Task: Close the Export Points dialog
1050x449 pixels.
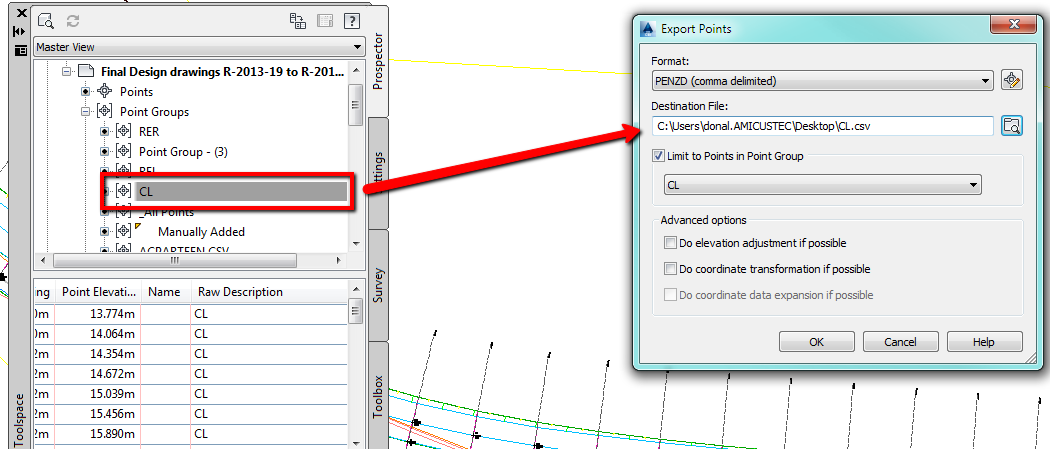Action: coord(1013,25)
